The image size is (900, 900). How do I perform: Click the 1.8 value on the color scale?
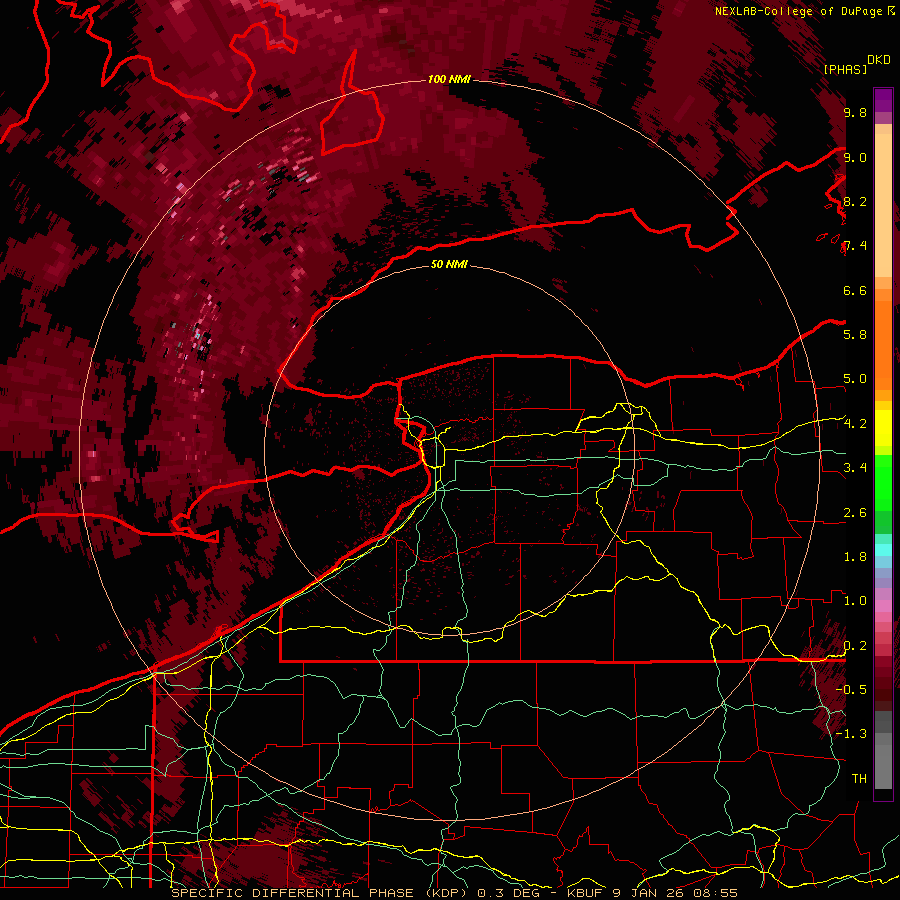855,557
